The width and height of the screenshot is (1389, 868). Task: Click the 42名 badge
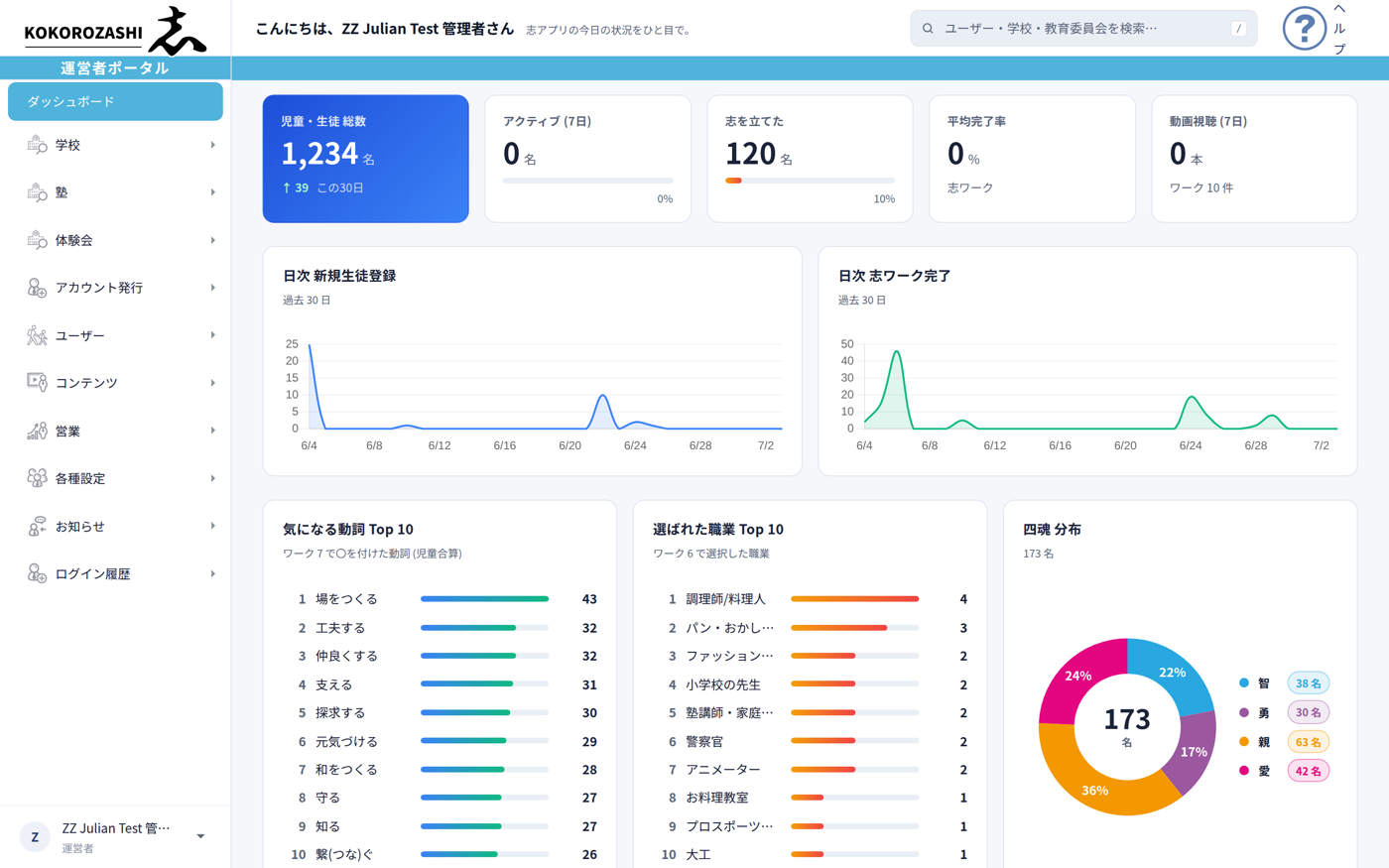(x=1308, y=771)
